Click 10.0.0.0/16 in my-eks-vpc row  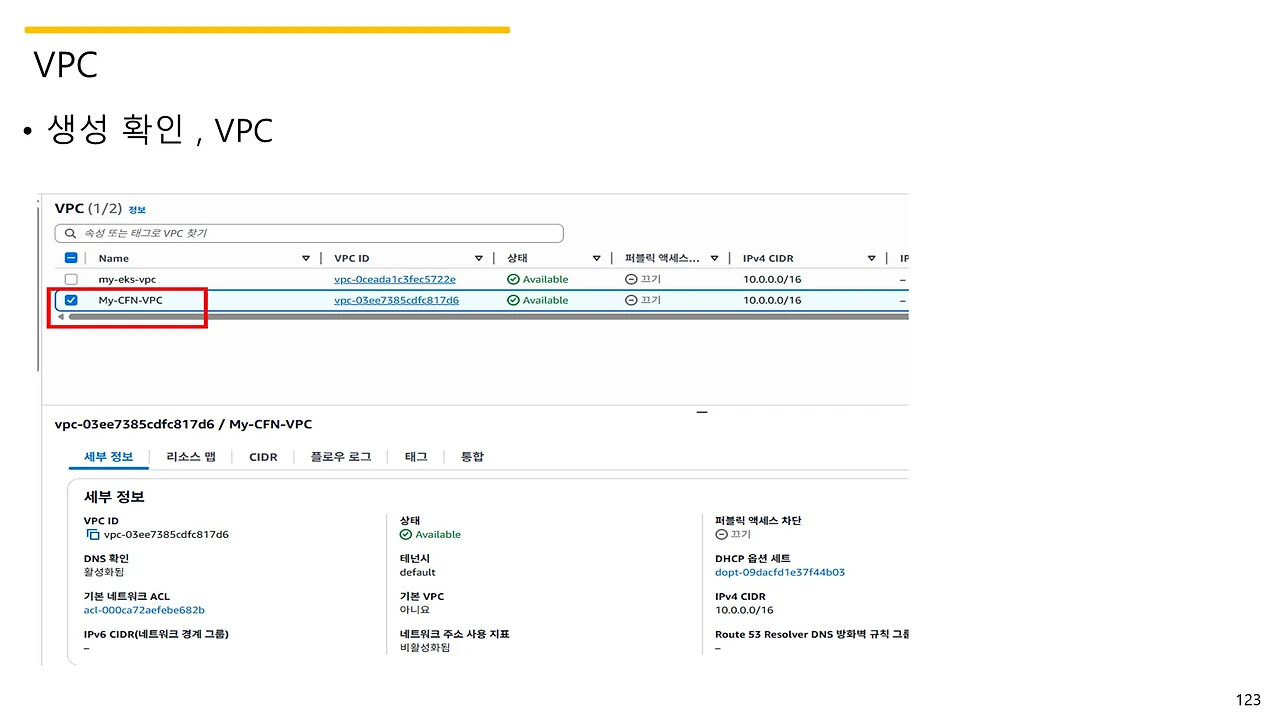coord(772,280)
